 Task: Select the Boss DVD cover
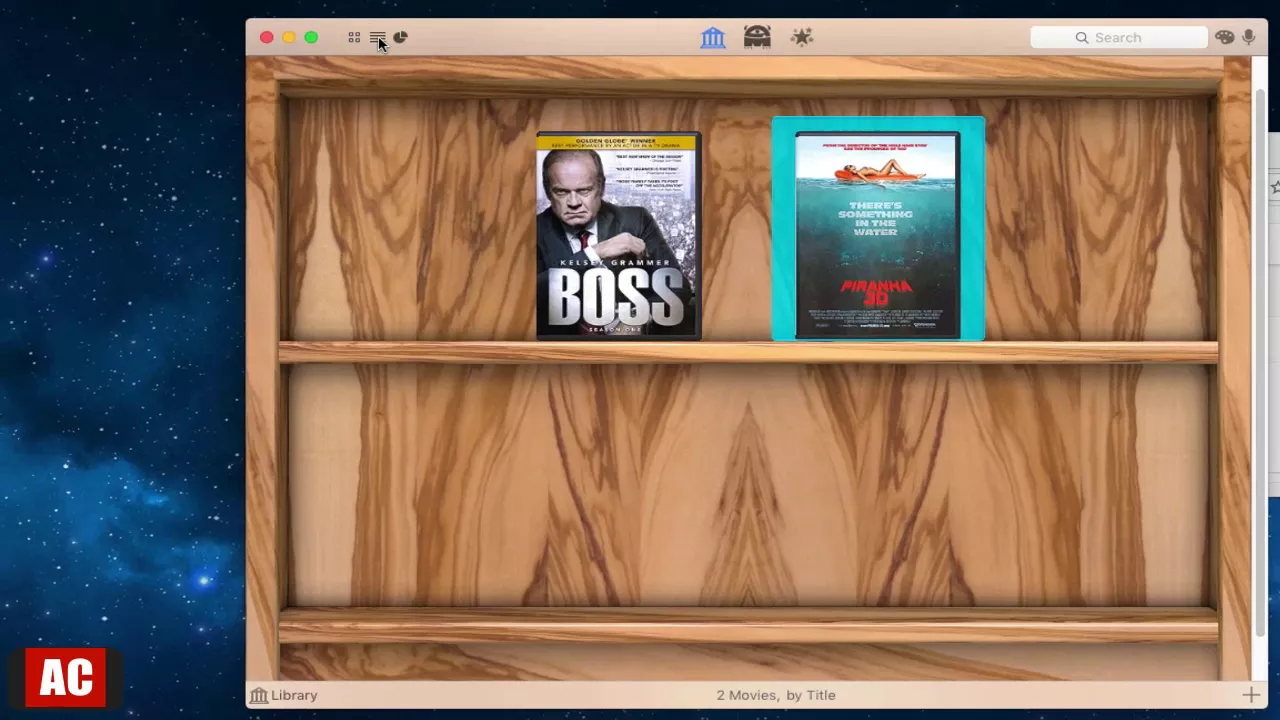tap(619, 236)
